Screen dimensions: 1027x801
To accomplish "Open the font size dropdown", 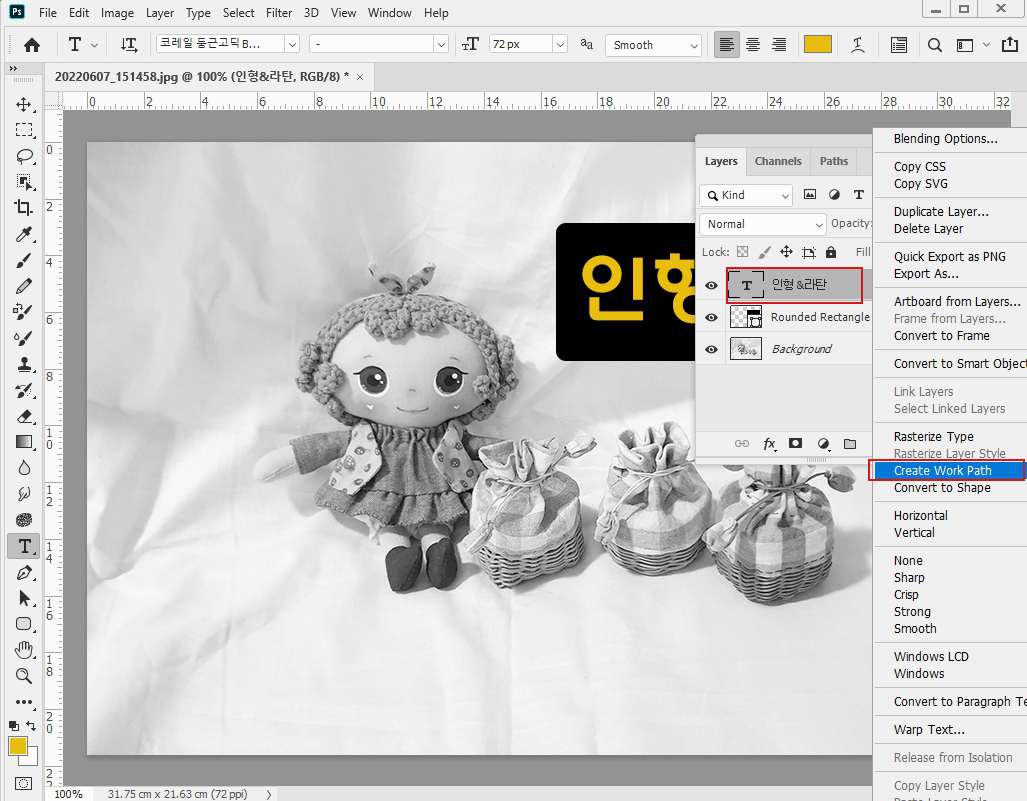I will tap(560, 45).
